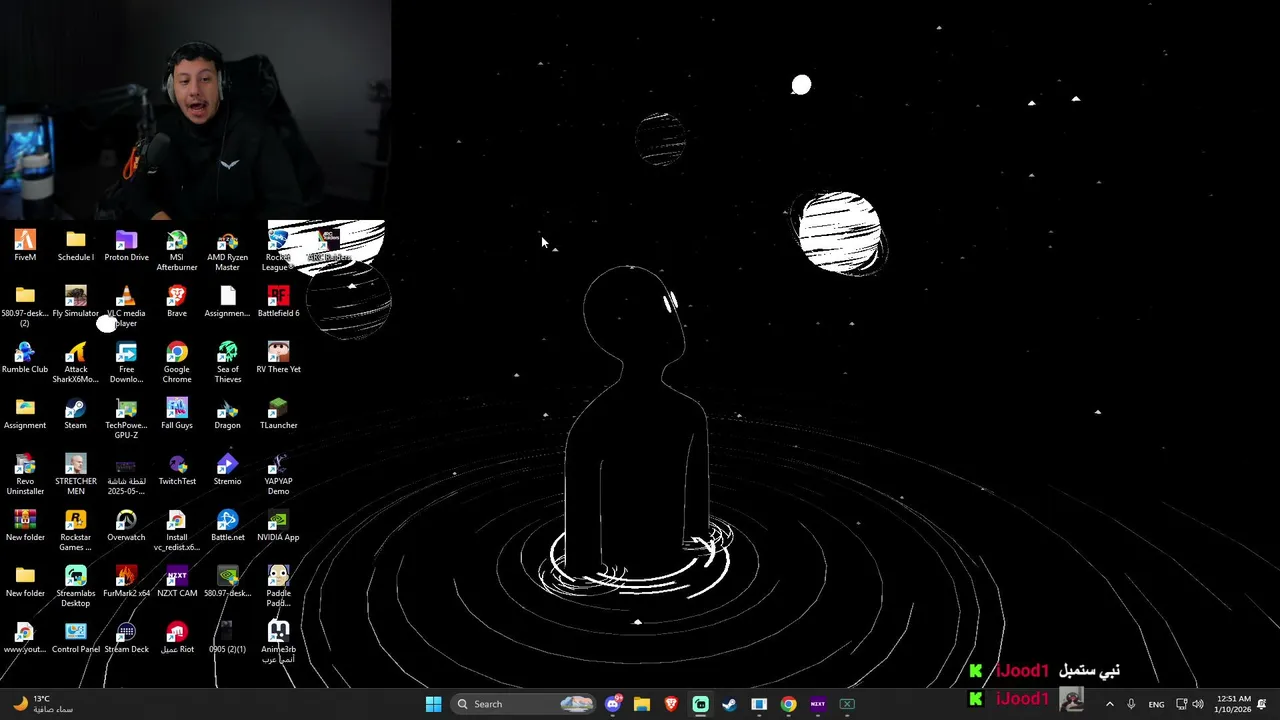Launch Steam from the desktop shortcut
Image resolution: width=1280 pixels, height=720 pixels.
point(76,413)
